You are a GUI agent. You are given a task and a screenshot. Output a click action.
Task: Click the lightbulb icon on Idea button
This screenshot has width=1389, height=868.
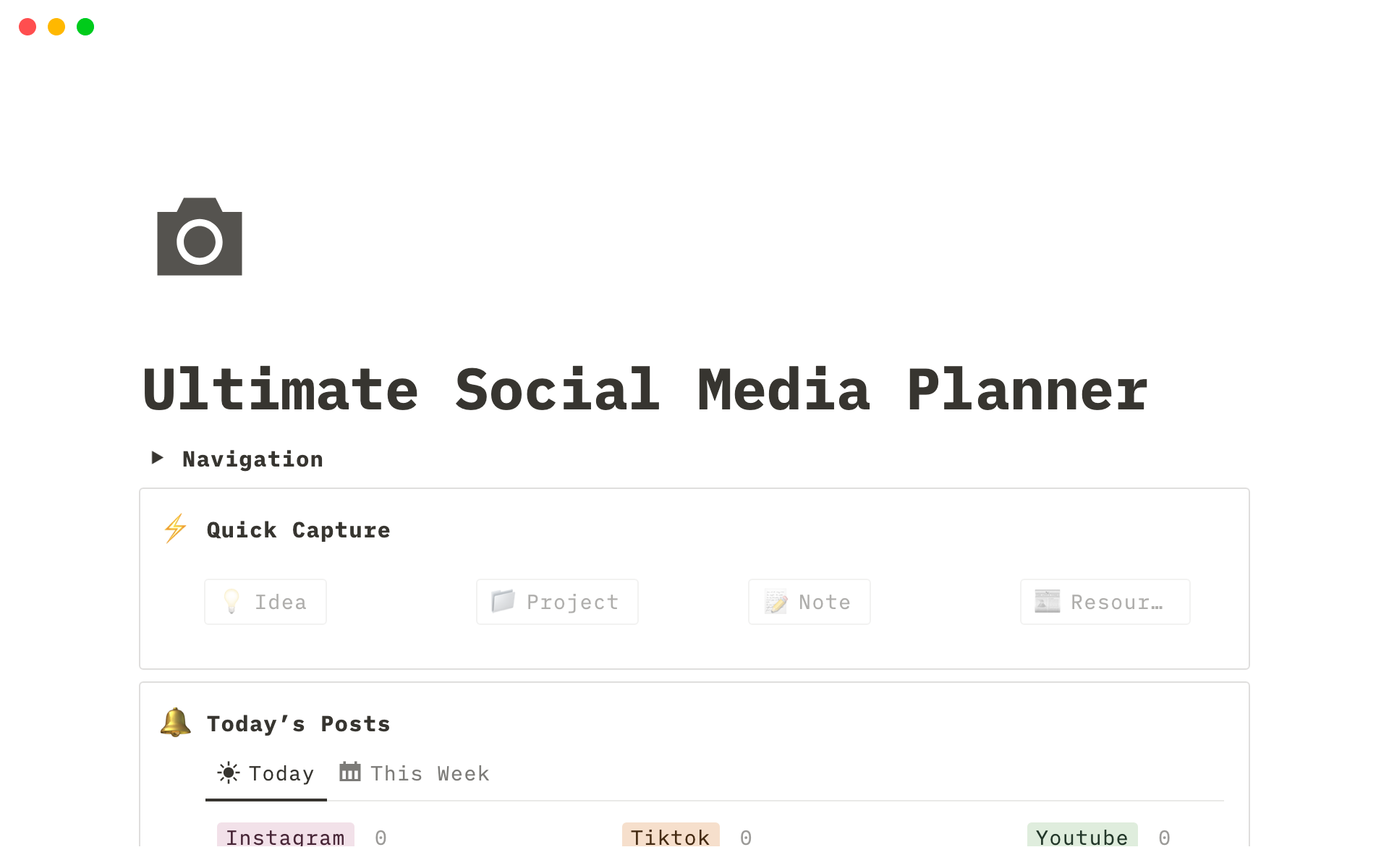tap(231, 602)
